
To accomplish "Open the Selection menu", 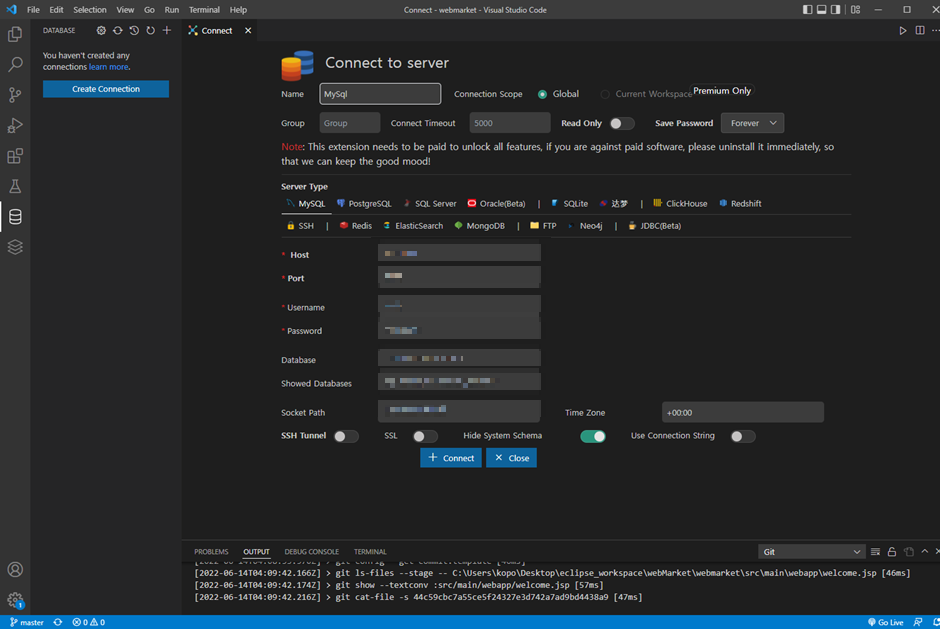I will point(89,10).
